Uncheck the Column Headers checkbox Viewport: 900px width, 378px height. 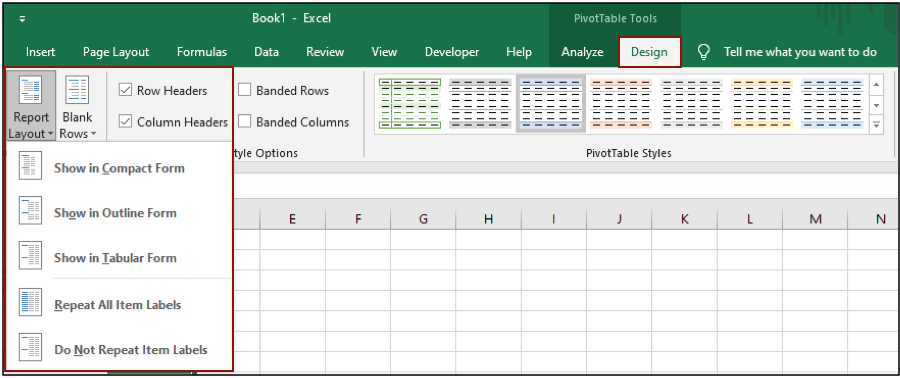click(126, 122)
